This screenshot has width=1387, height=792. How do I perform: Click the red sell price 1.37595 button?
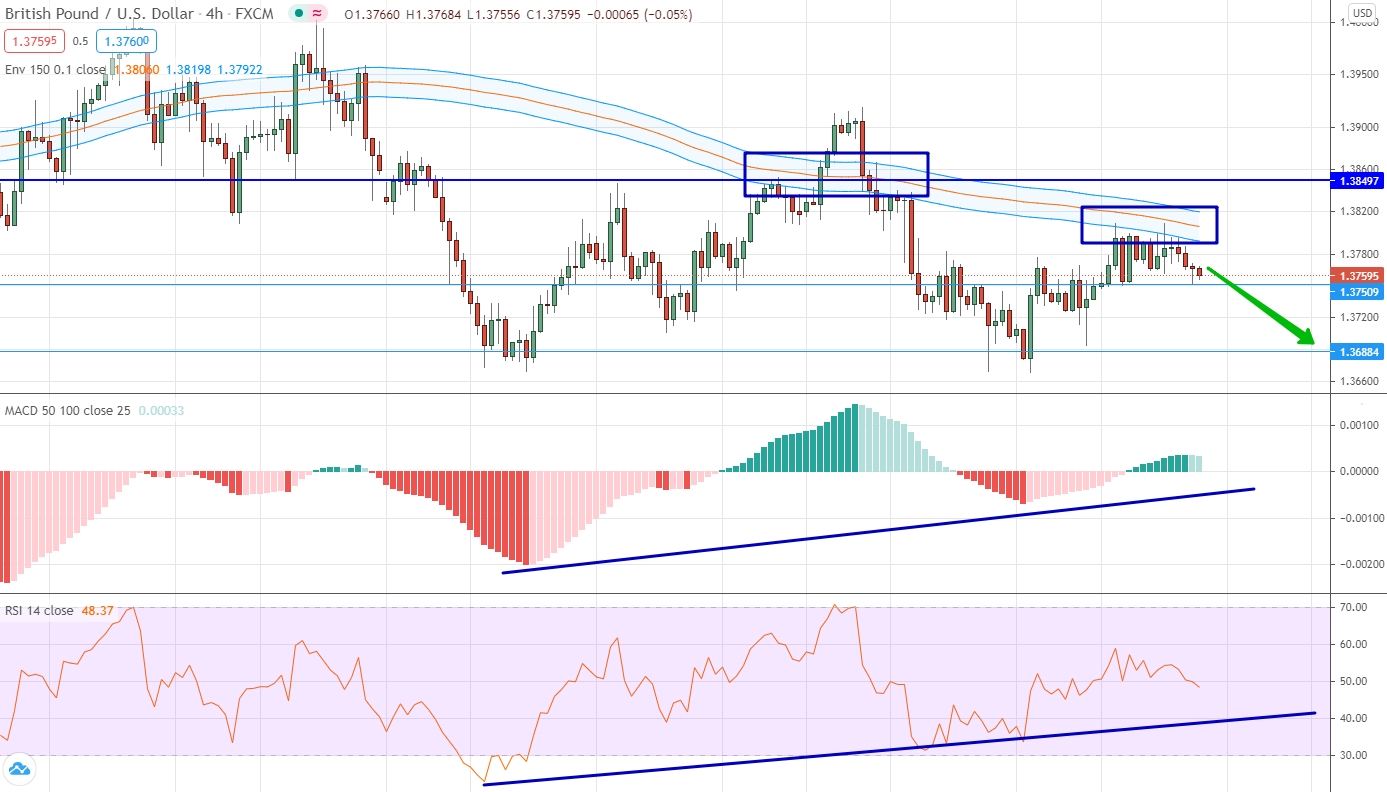[x=36, y=41]
